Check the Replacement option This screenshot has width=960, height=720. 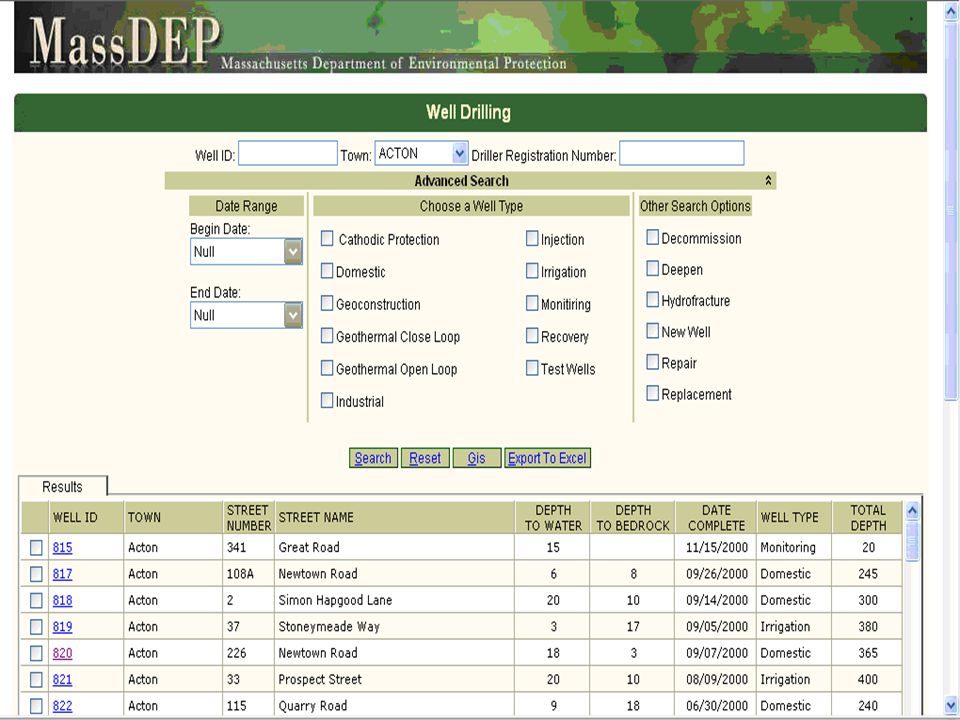[653, 394]
